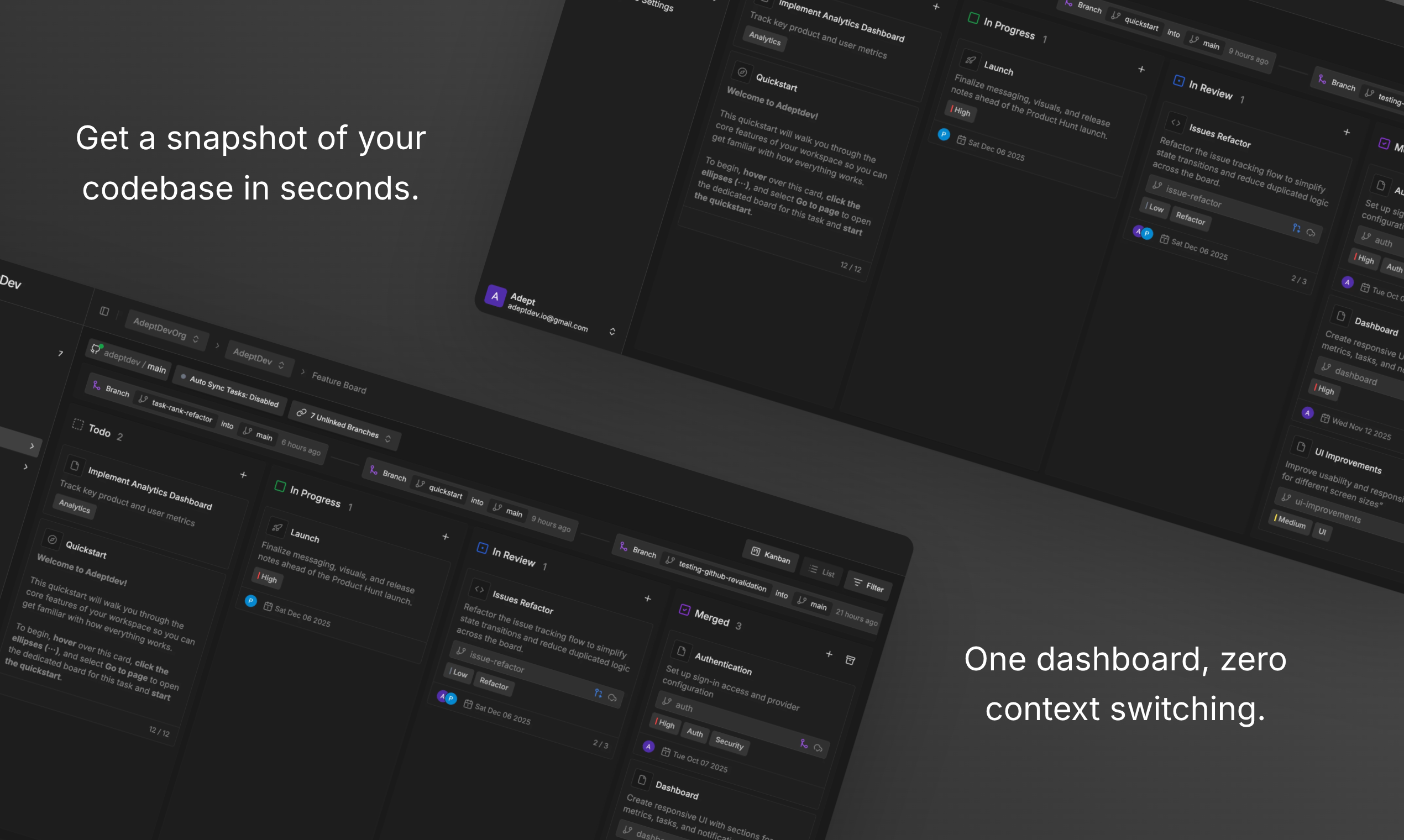
Task: Click the dashed Todo status box
Action: [x=77, y=424]
